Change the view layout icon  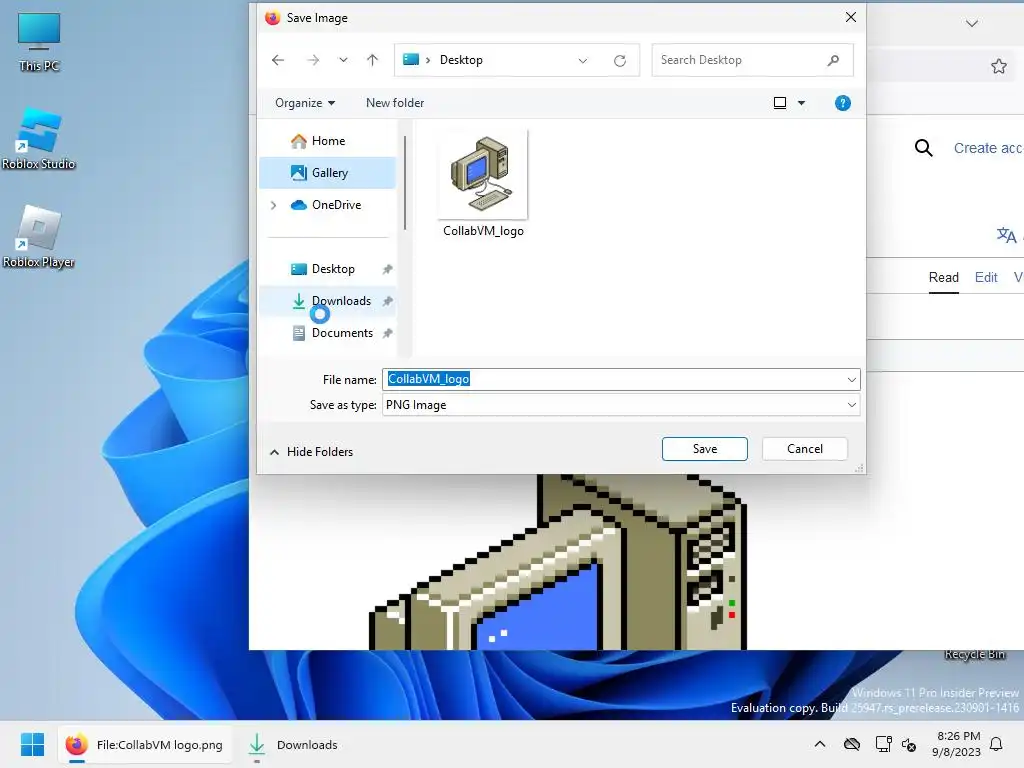[780, 103]
